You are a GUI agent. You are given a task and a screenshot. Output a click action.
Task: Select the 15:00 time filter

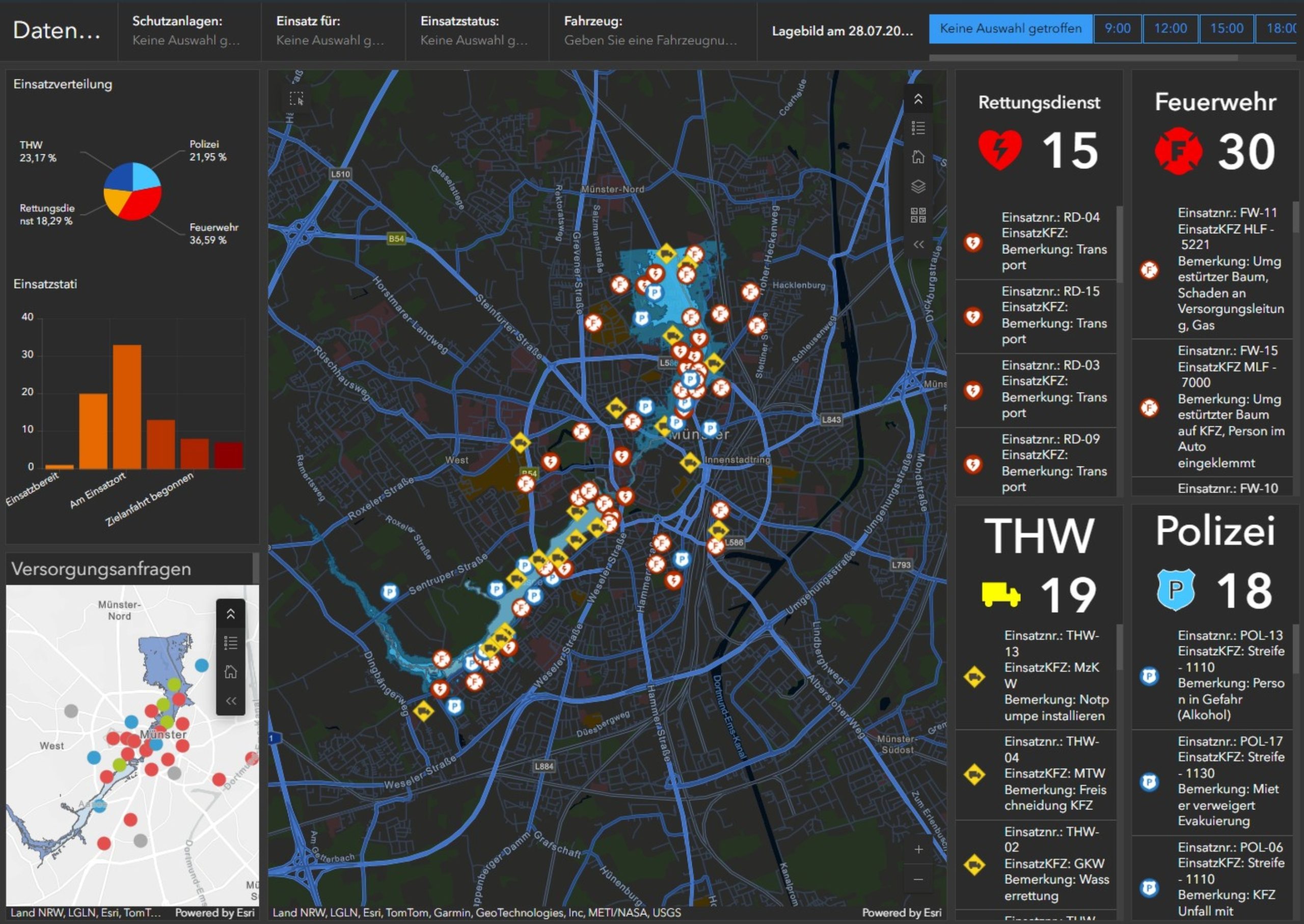point(1226,29)
